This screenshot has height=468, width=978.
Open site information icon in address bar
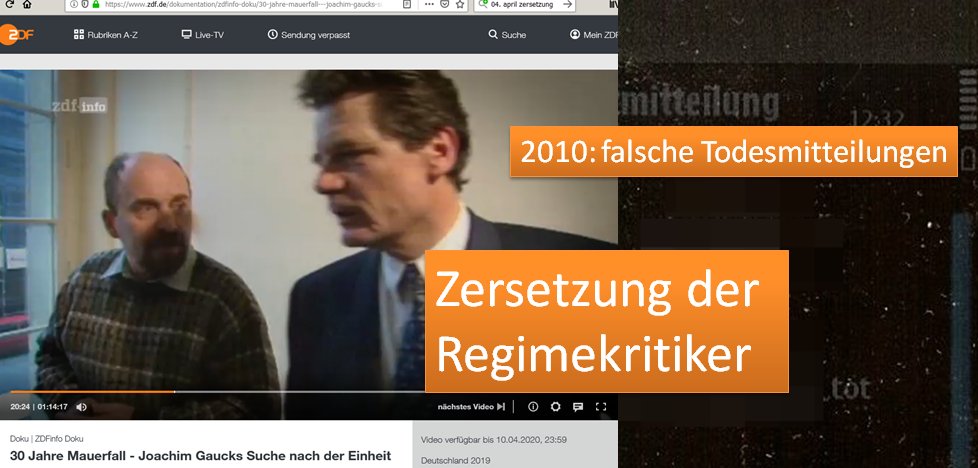[74, 4]
